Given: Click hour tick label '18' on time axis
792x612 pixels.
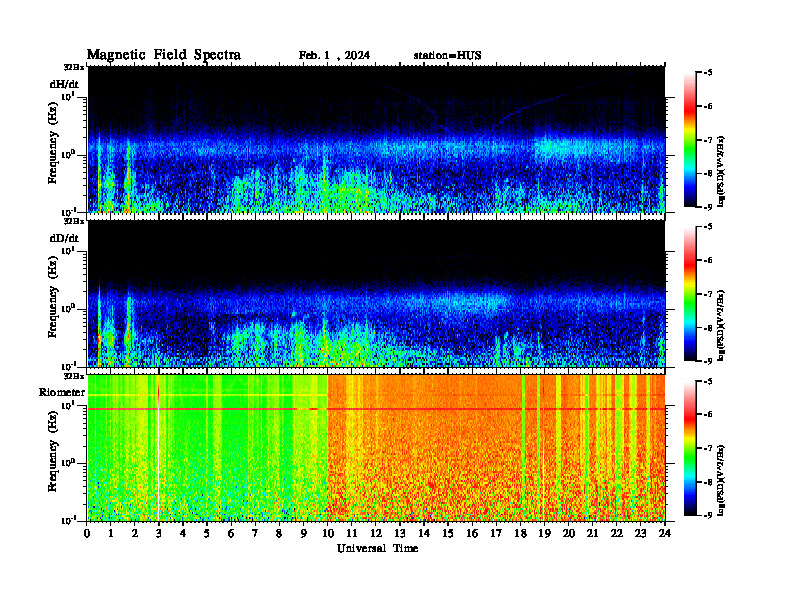Looking at the screenshot, I should 520,533.
